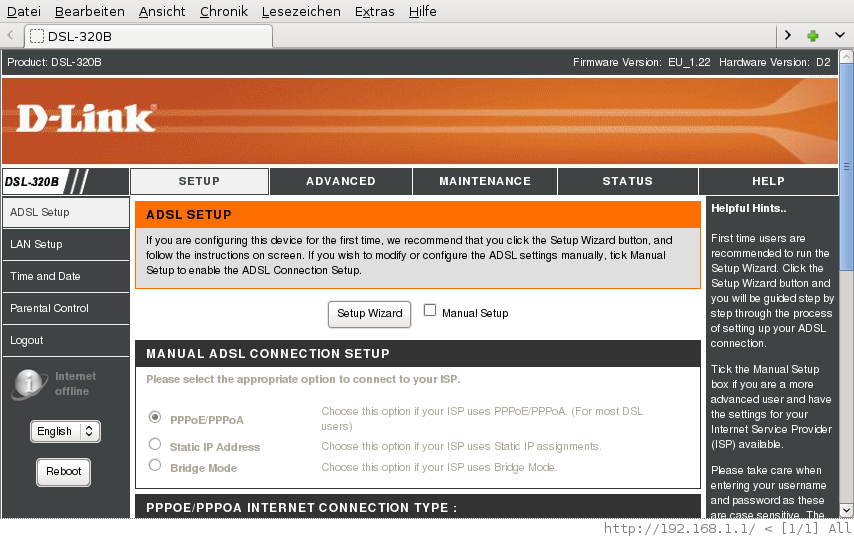
Task: Switch to the STATUS tab
Action: 627,181
